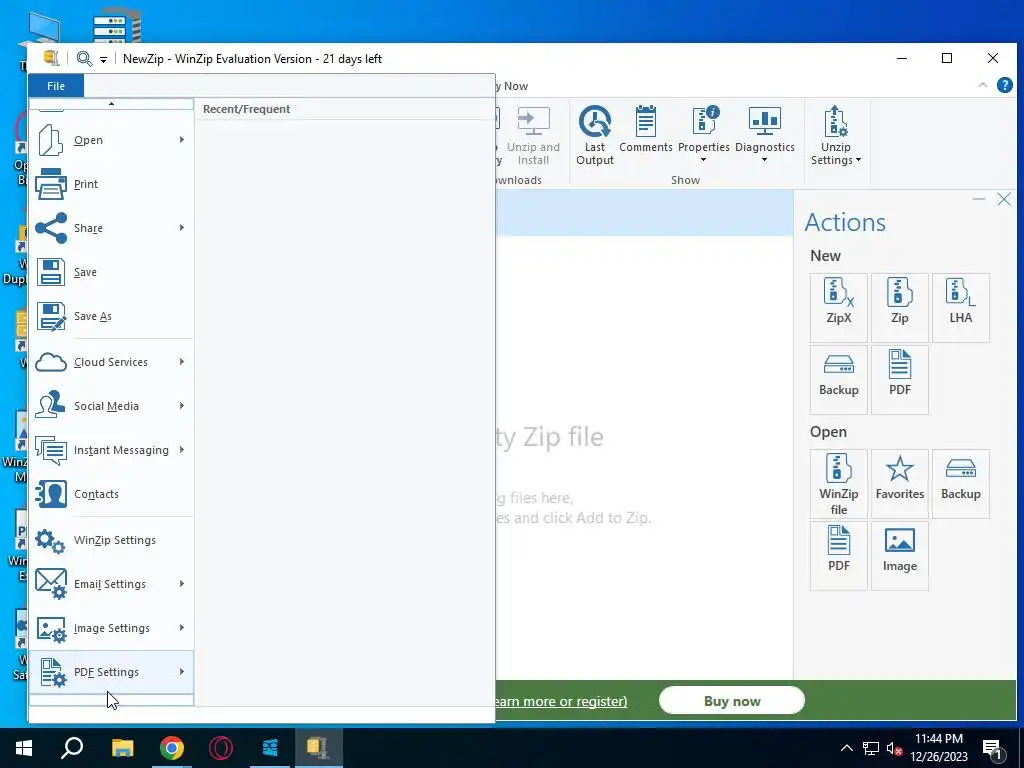Open taskbar search
This screenshot has height=768, width=1024.
72,748
